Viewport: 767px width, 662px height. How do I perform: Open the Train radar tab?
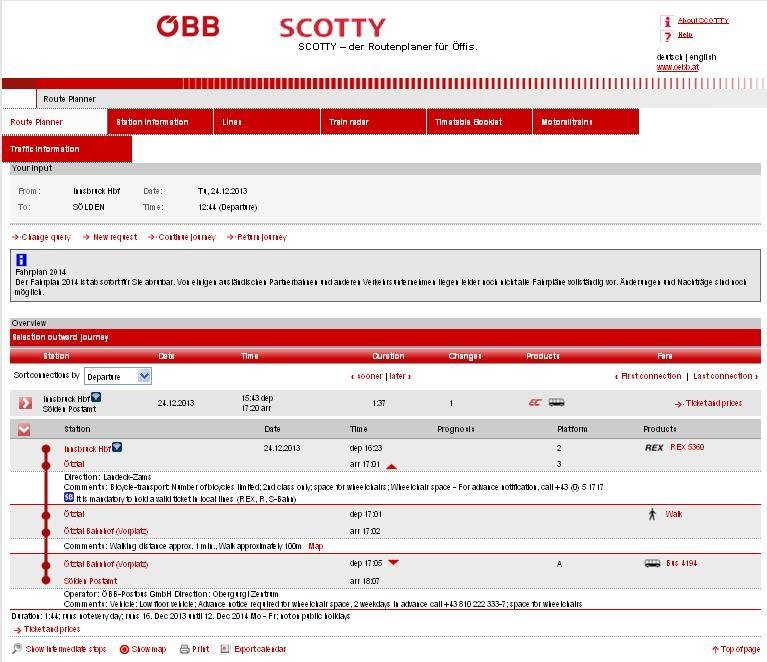[x=373, y=122]
